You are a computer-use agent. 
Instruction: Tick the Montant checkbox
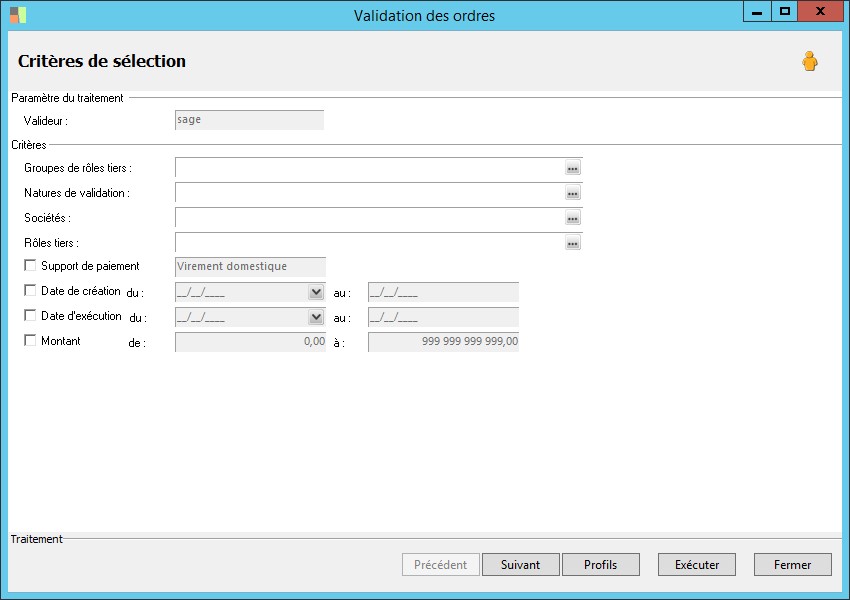30,340
